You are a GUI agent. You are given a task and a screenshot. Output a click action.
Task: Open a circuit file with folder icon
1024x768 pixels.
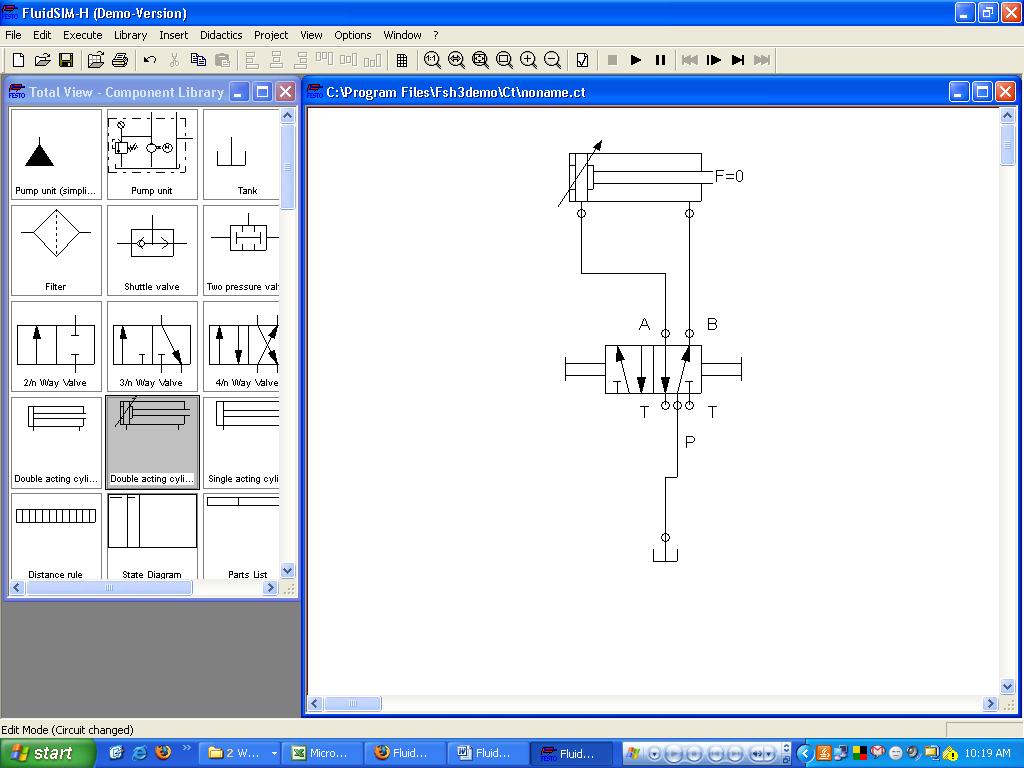(42, 60)
